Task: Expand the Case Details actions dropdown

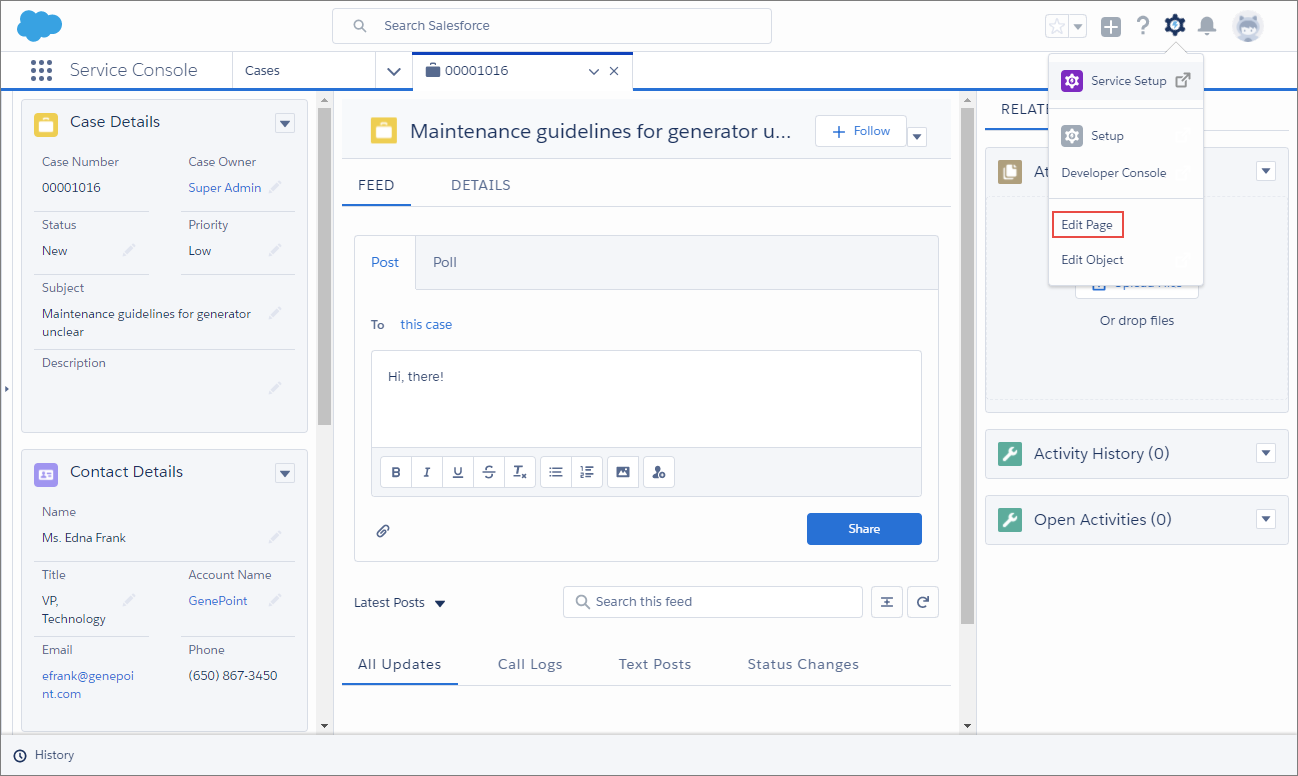Action: pos(285,123)
